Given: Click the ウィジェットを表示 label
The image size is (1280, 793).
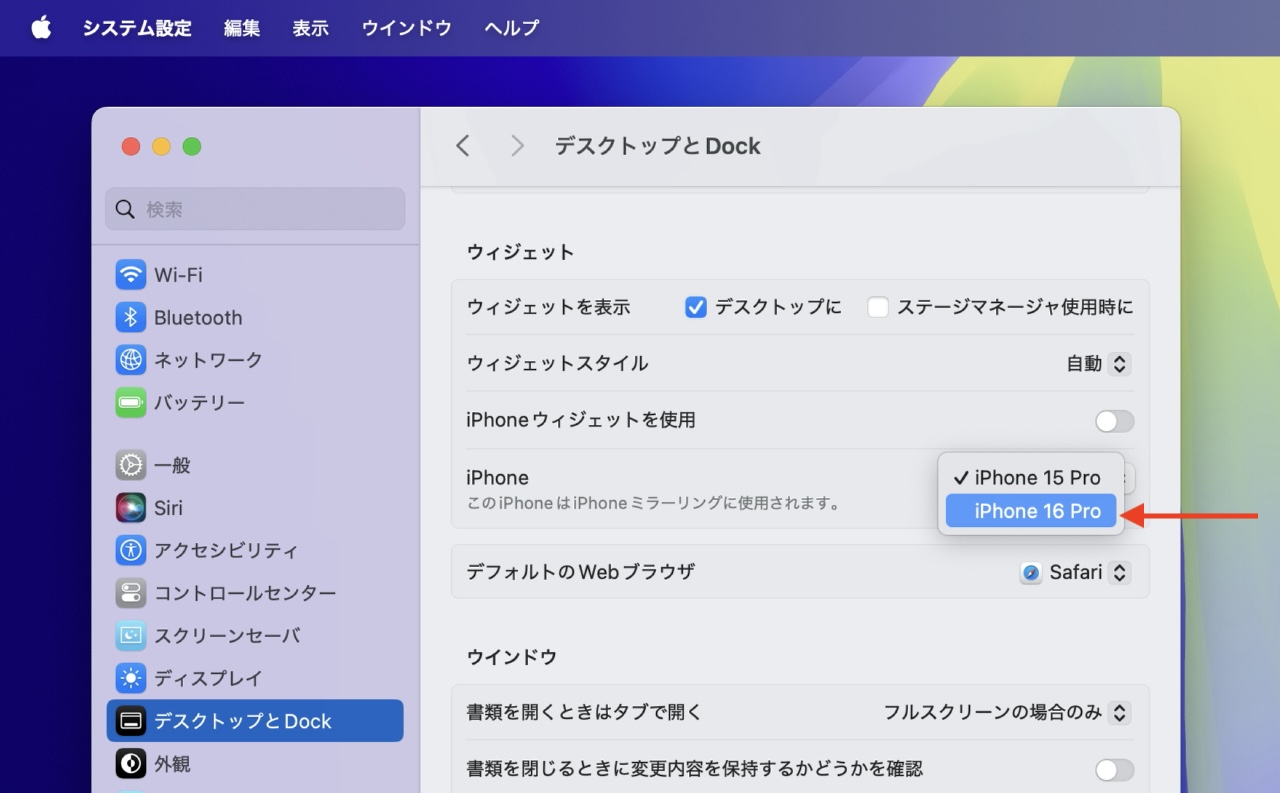Looking at the screenshot, I should [548, 307].
